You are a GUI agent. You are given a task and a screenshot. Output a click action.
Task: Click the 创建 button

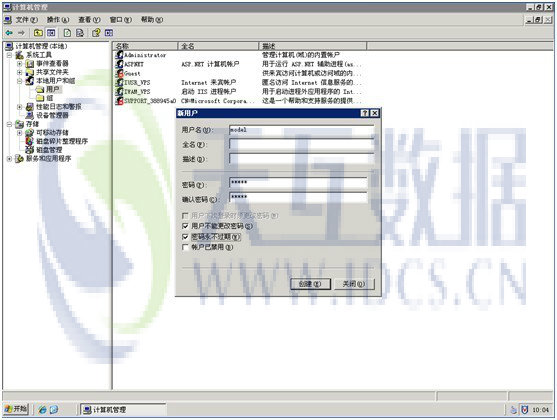pos(310,284)
